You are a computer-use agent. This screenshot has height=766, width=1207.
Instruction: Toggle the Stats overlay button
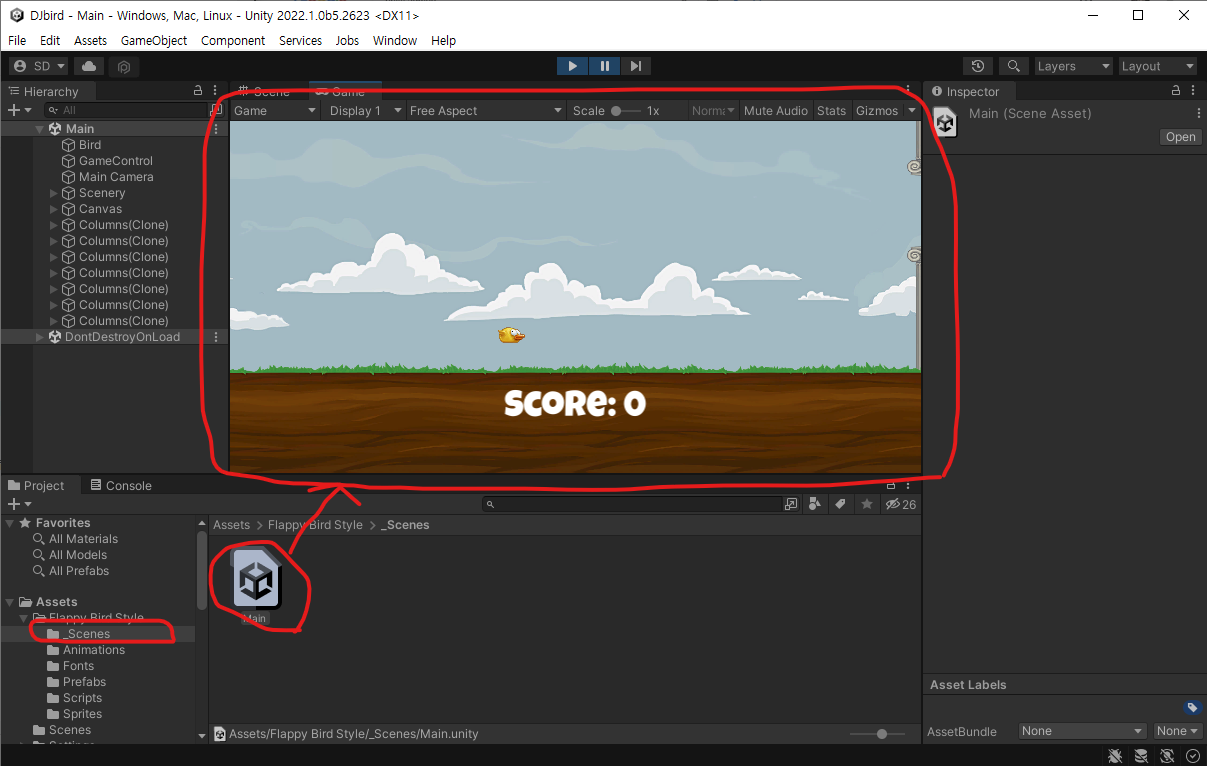tap(831, 111)
